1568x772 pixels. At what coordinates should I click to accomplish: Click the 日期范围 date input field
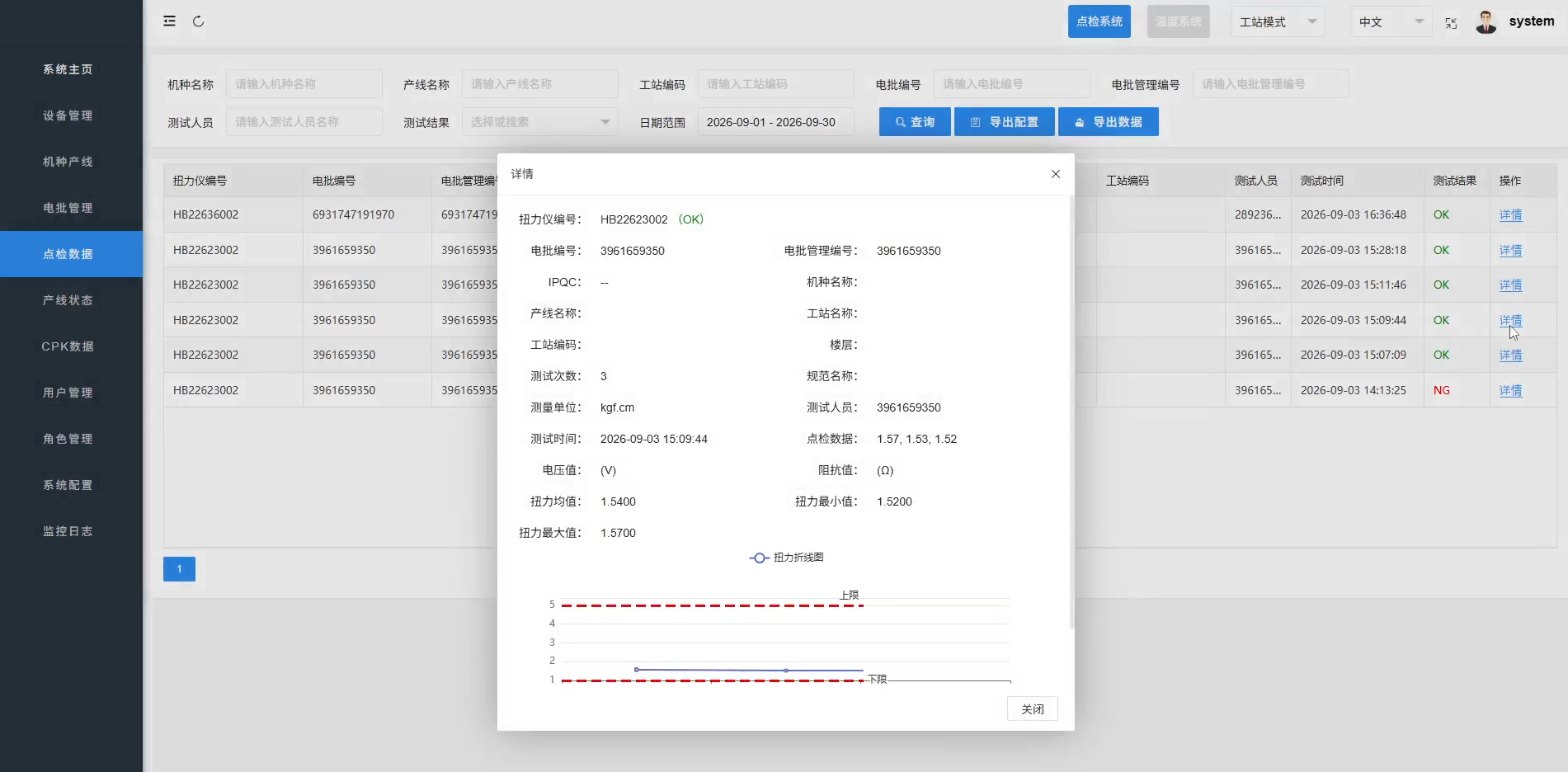(x=776, y=122)
